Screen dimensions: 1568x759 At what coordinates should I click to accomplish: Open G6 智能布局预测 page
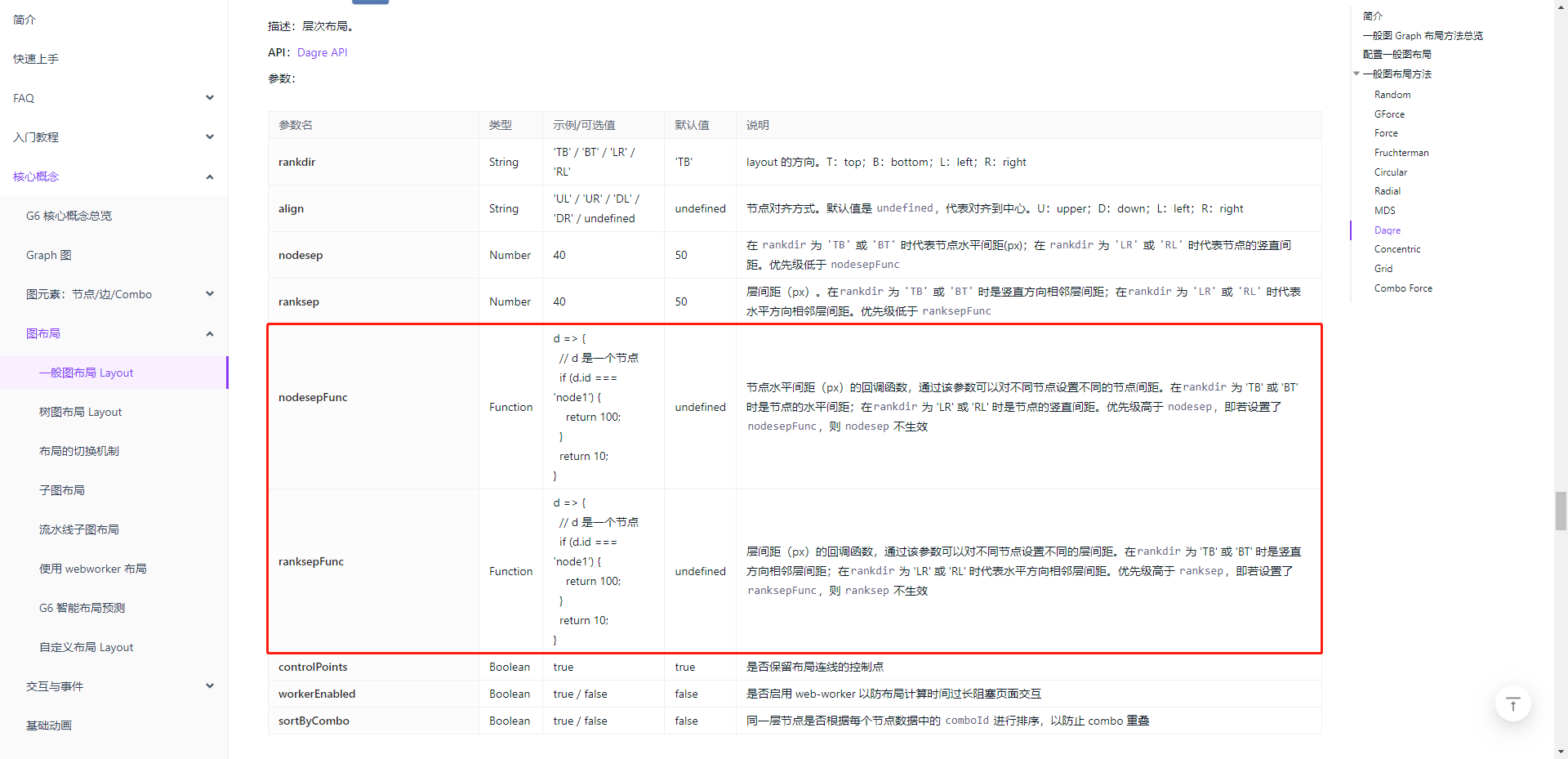[82, 607]
